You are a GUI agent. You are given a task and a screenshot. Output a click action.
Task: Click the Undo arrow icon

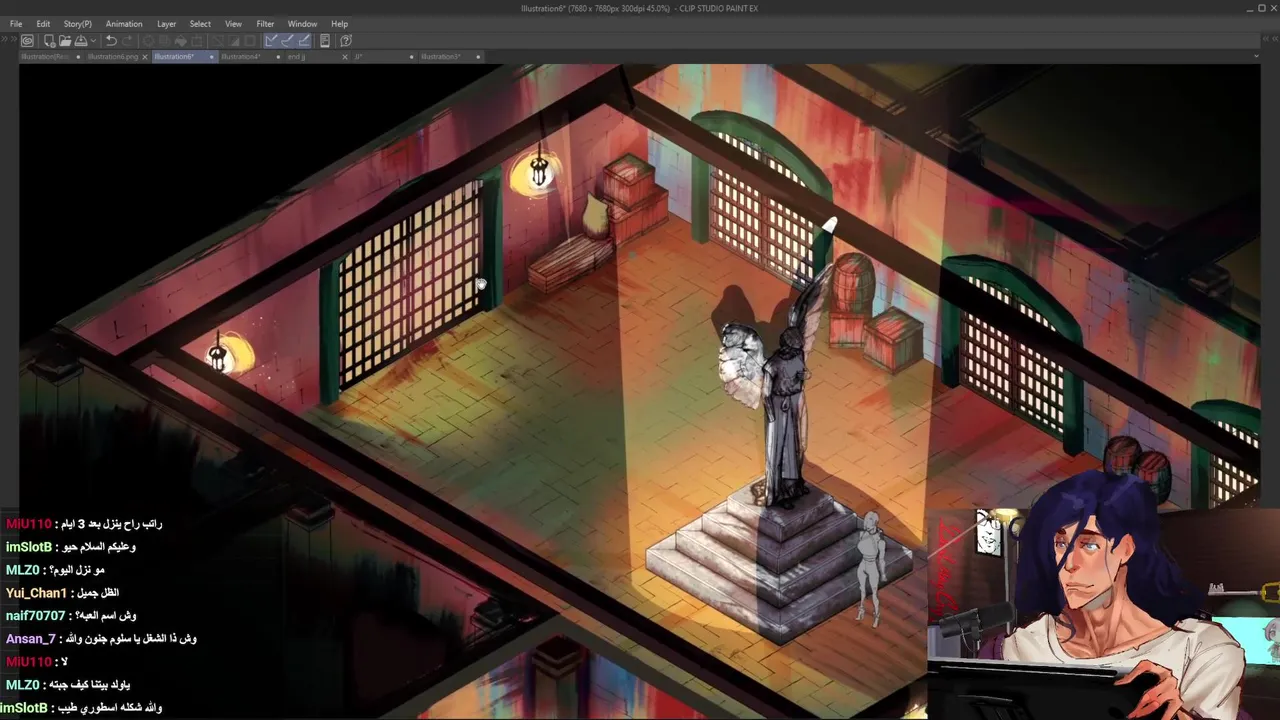[111, 41]
